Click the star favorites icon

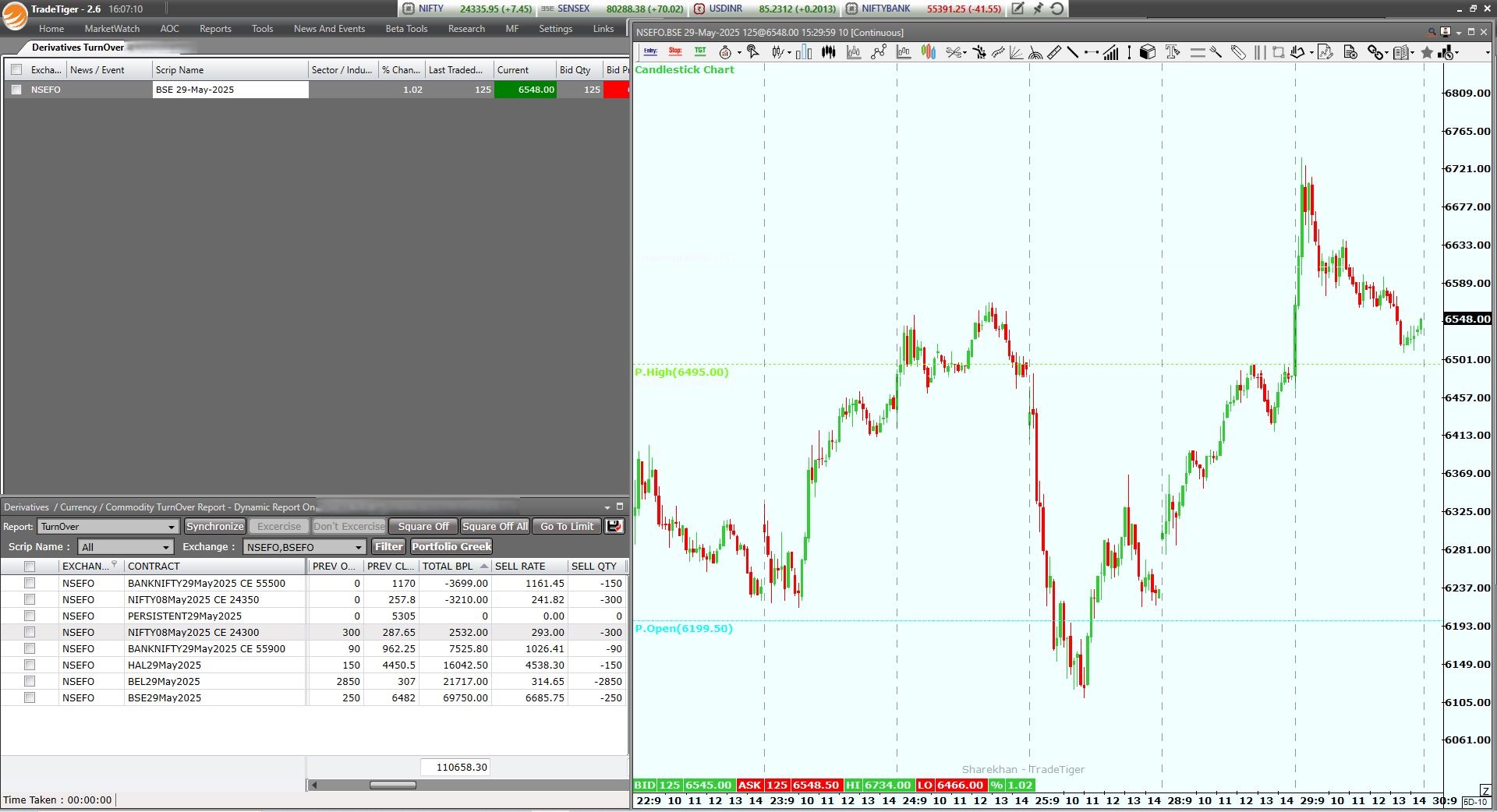1427,52
